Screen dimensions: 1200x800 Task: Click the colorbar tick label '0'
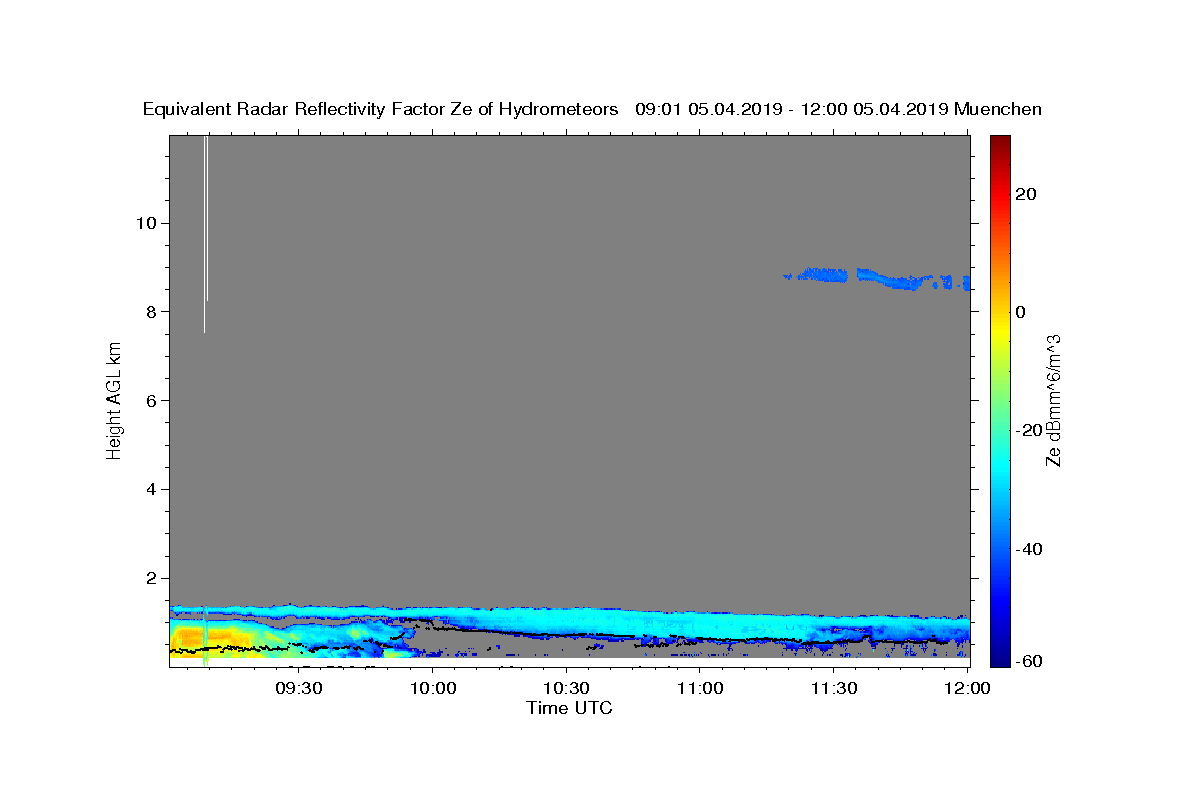(x=1021, y=312)
